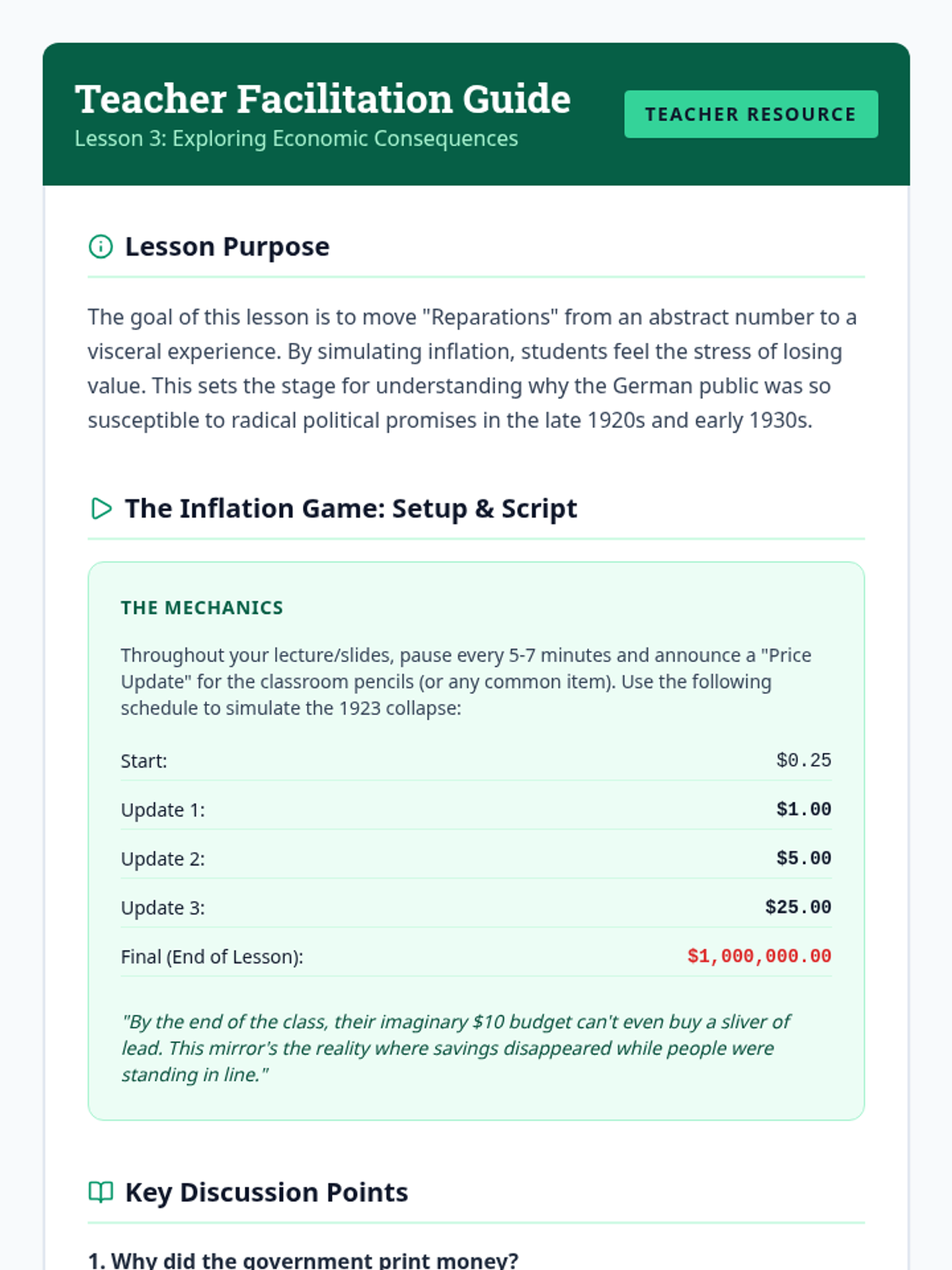Click the Update 2 row label
Image resolution: width=952 pixels, height=1270 pixels.
[x=163, y=859]
